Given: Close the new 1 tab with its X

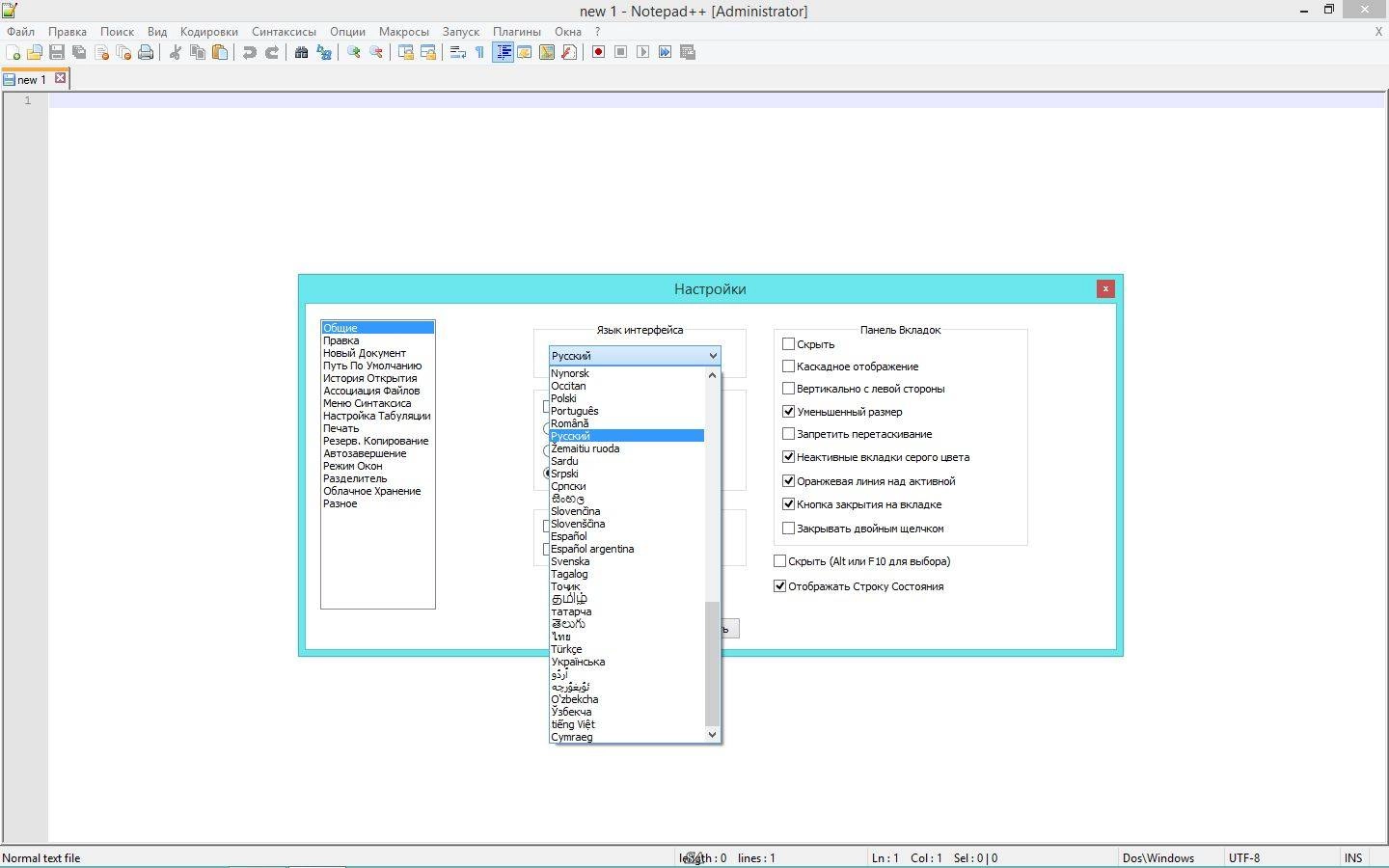Looking at the screenshot, I should pyautogui.click(x=60, y=78).
